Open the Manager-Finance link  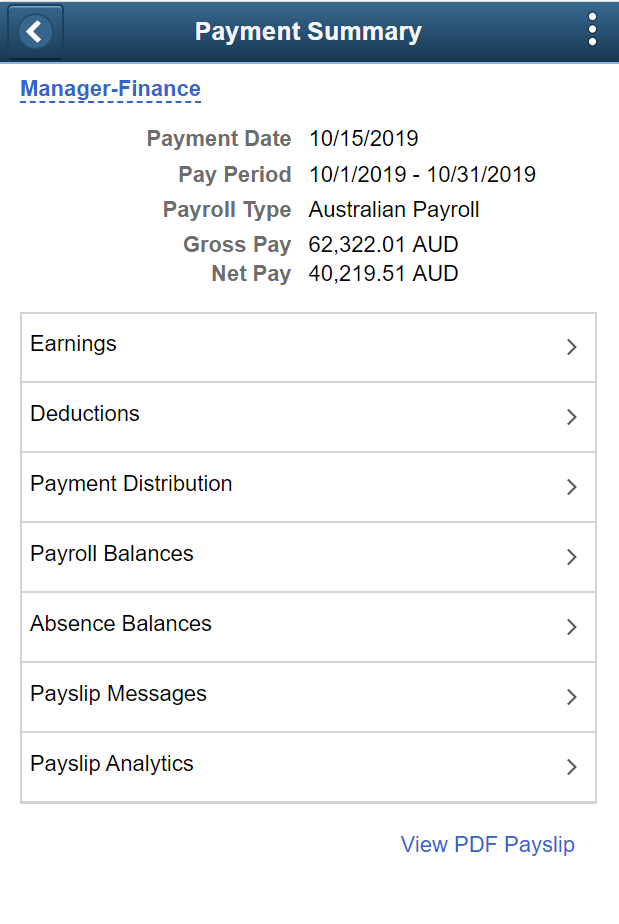[x=110, y=89]
